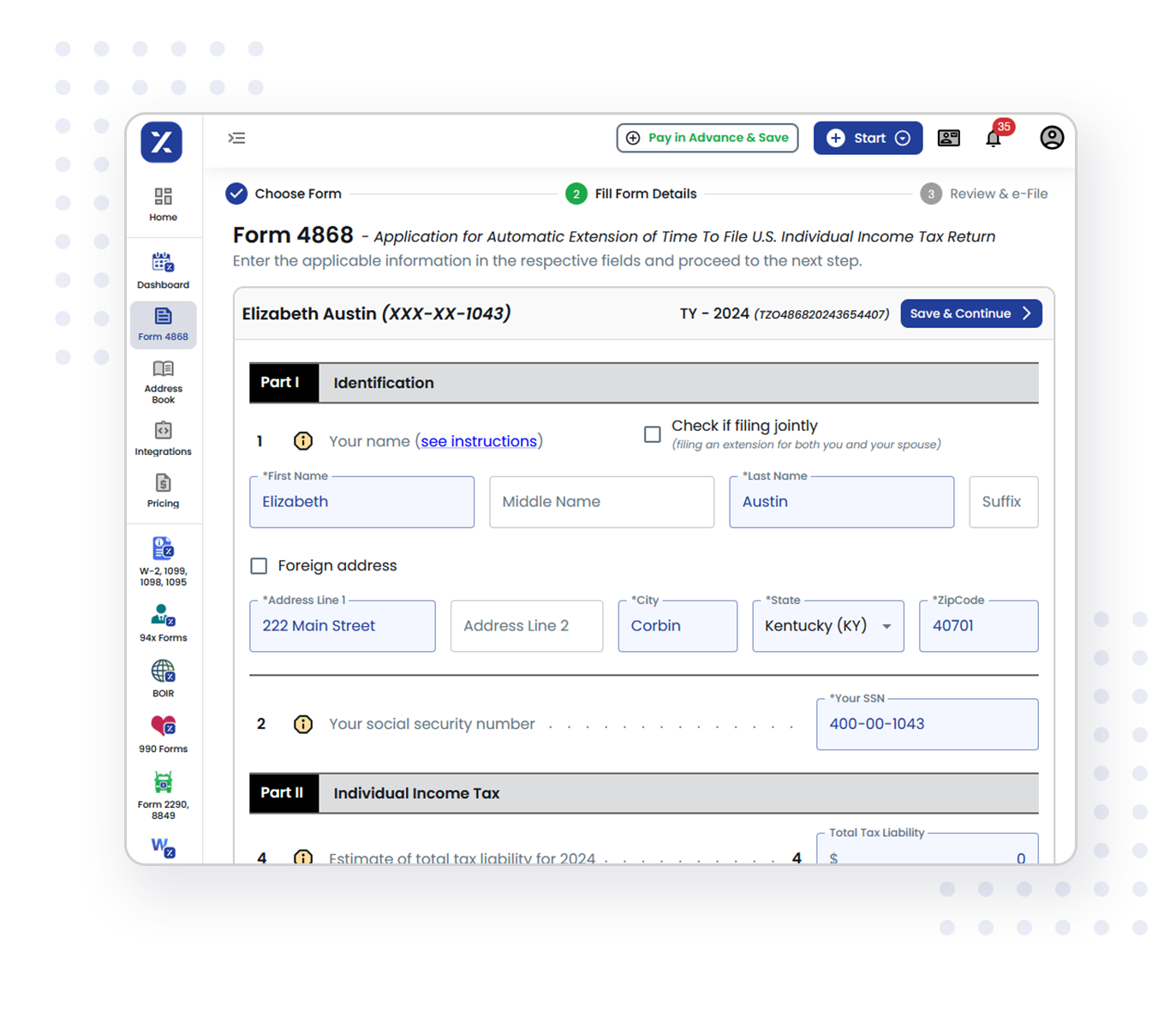Collapse the sidebar using the menu toggle icon
1176x1015 pixels.
pos(236,138)
